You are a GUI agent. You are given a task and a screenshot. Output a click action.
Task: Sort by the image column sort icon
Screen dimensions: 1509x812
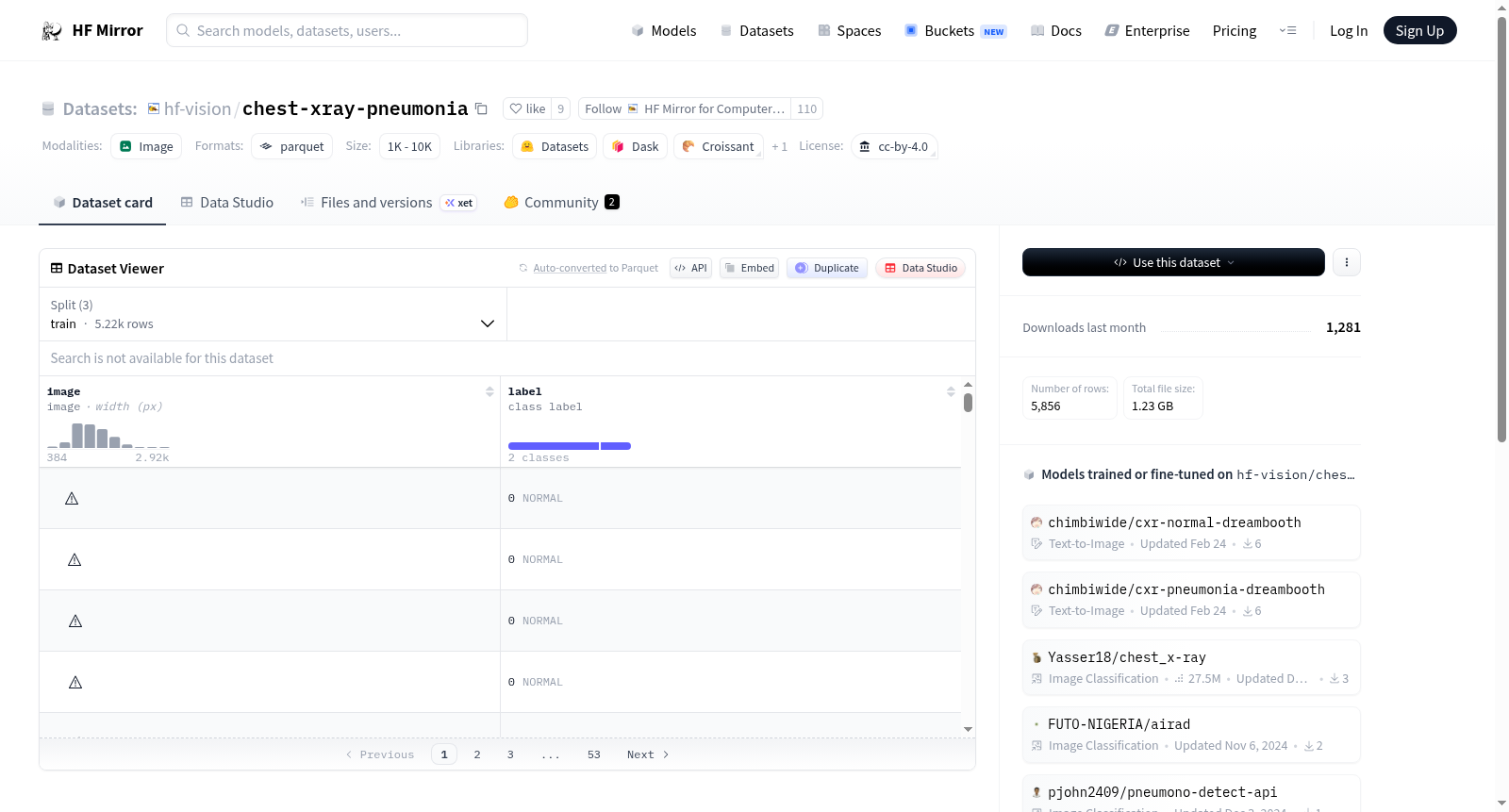pos(489,391)
